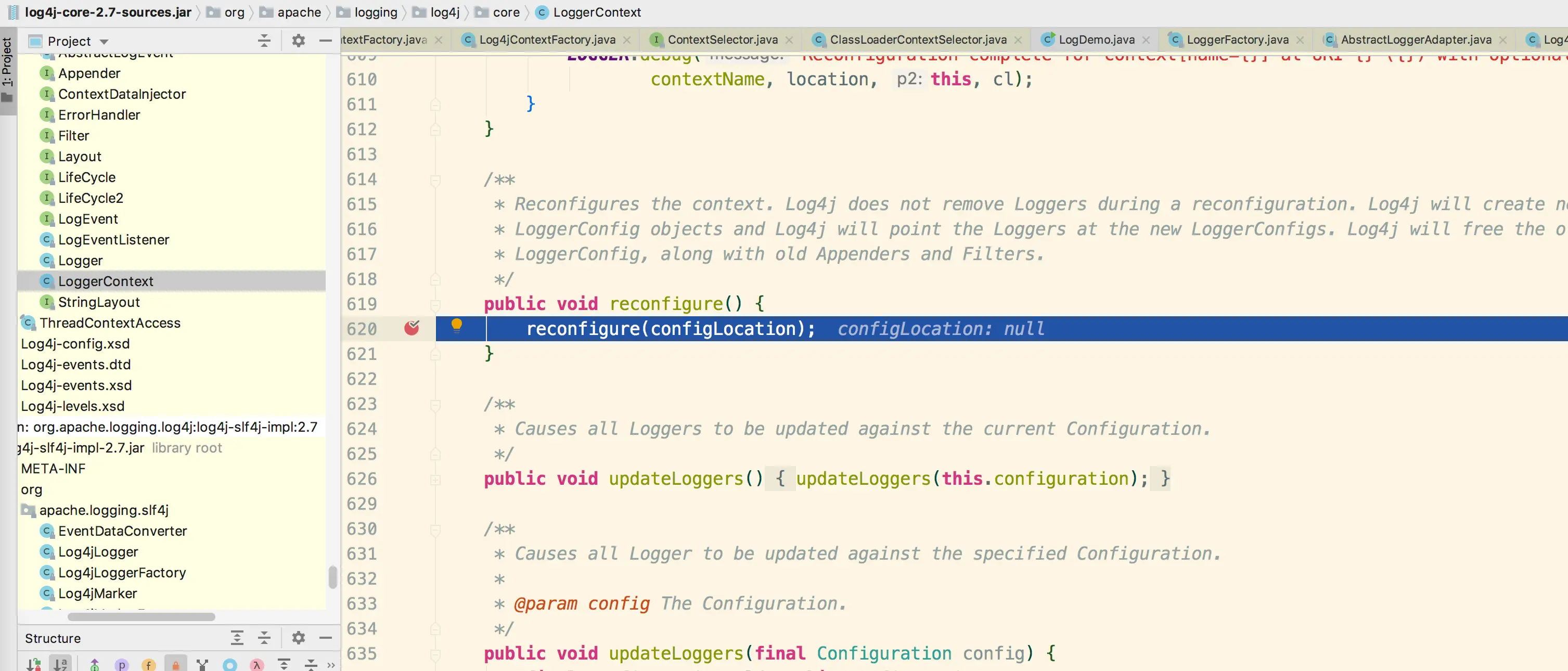Click the logging breadcrumb folder

[x=367, y=12]
